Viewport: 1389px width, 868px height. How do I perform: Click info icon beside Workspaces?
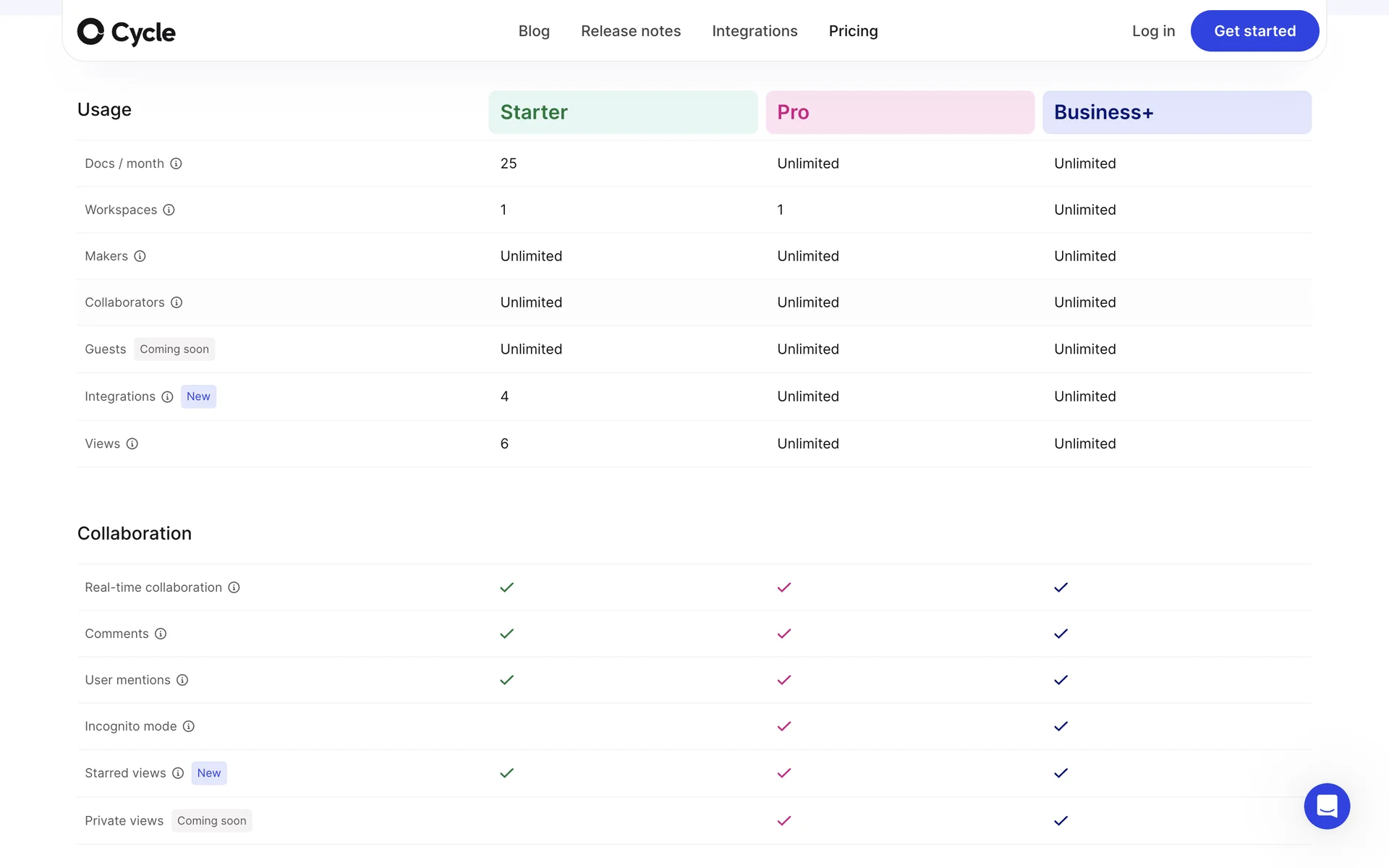(169, 210)
